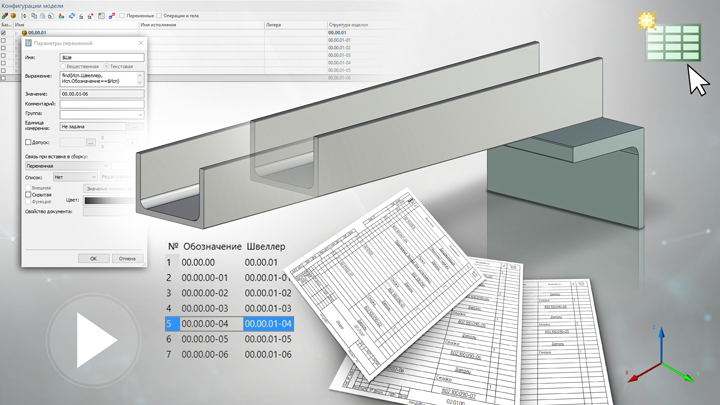Screen dimensions: 720x405
Task: Click the ellipsis button beside Допуск
Action: [90, 142]
